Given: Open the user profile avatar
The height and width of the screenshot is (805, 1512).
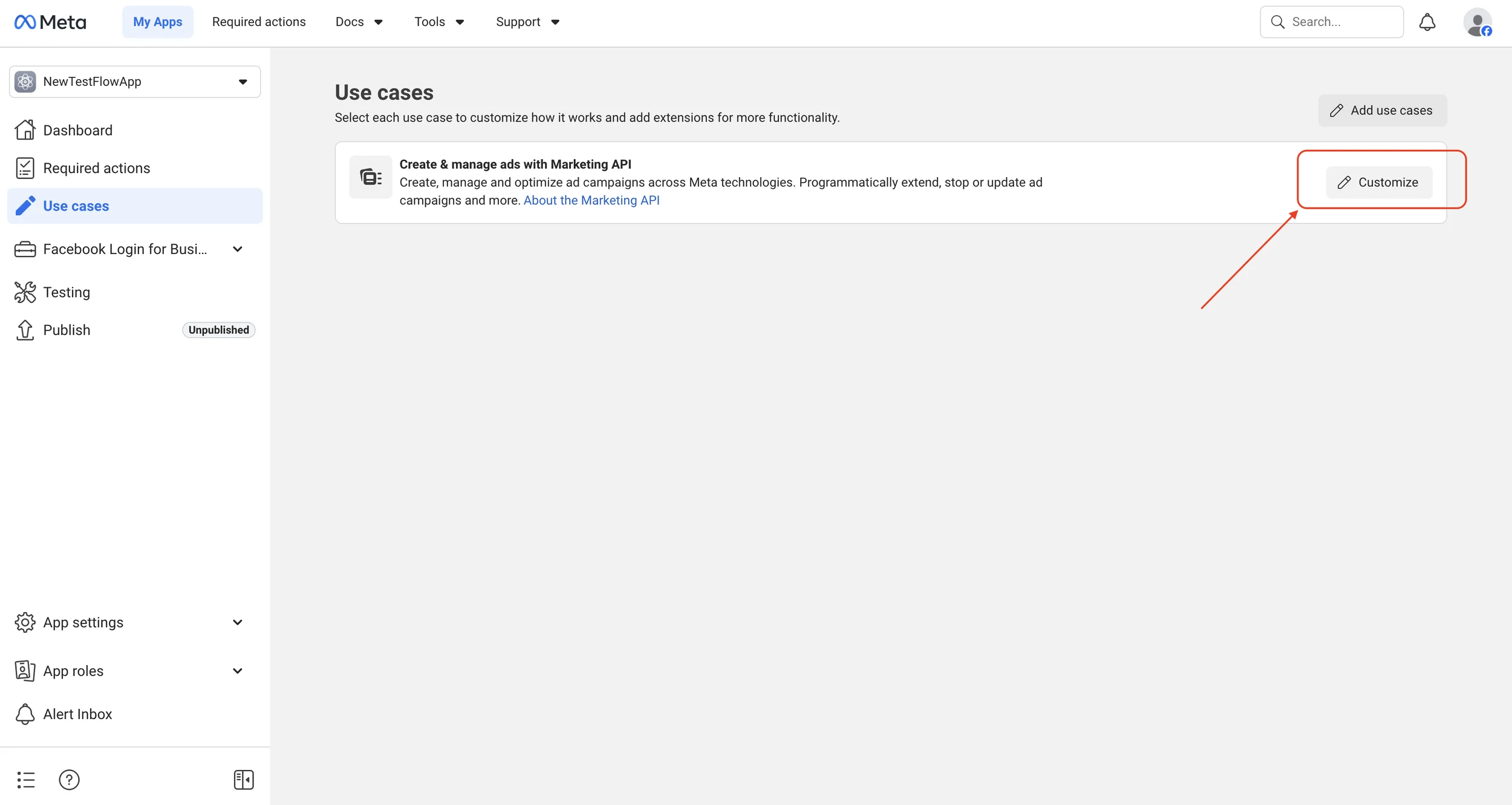Looking at the screenshot, I should tap(1478, 22).
